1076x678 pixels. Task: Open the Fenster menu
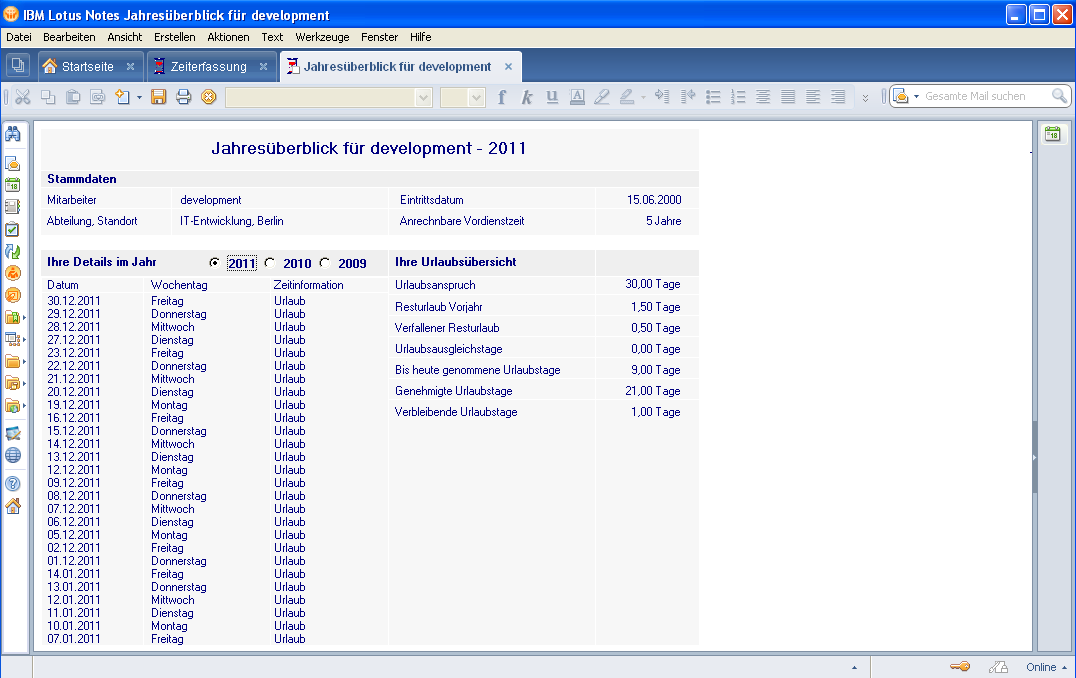pyautogui.click(x=379, y=37)
